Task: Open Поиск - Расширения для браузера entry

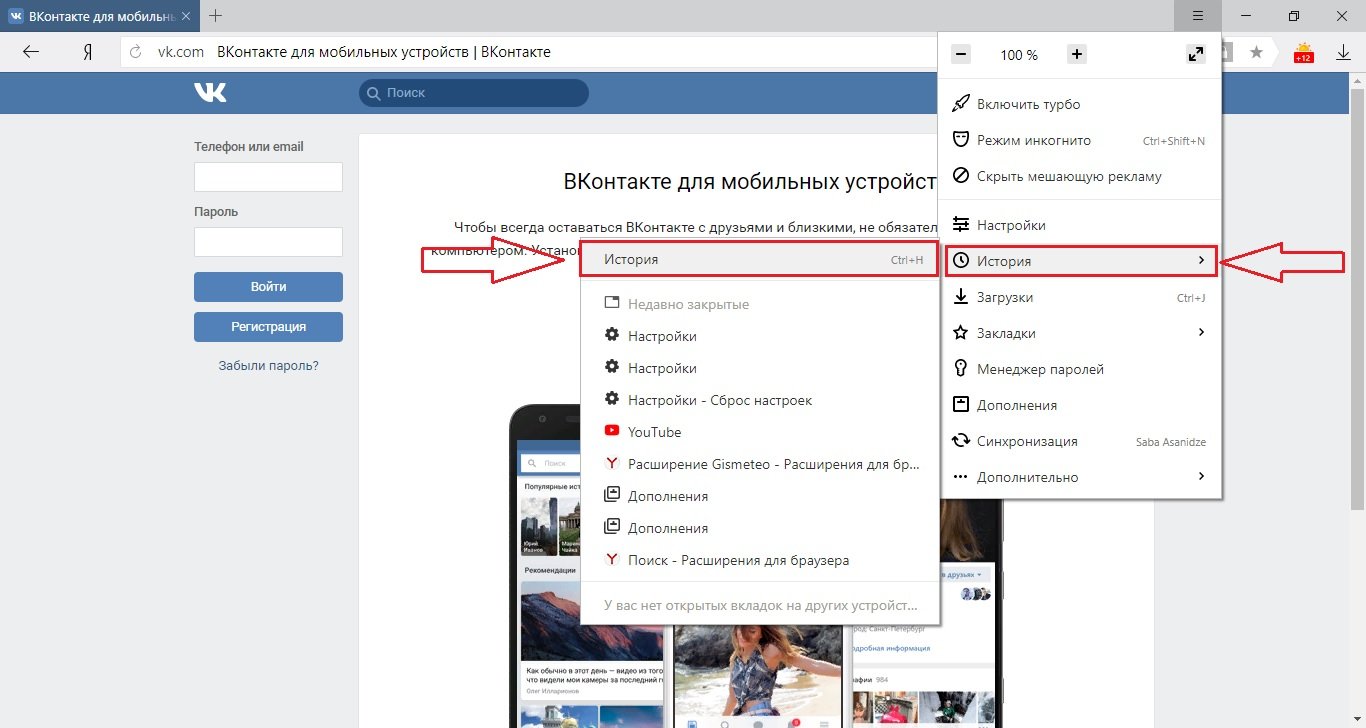Action: click(760, 560)
